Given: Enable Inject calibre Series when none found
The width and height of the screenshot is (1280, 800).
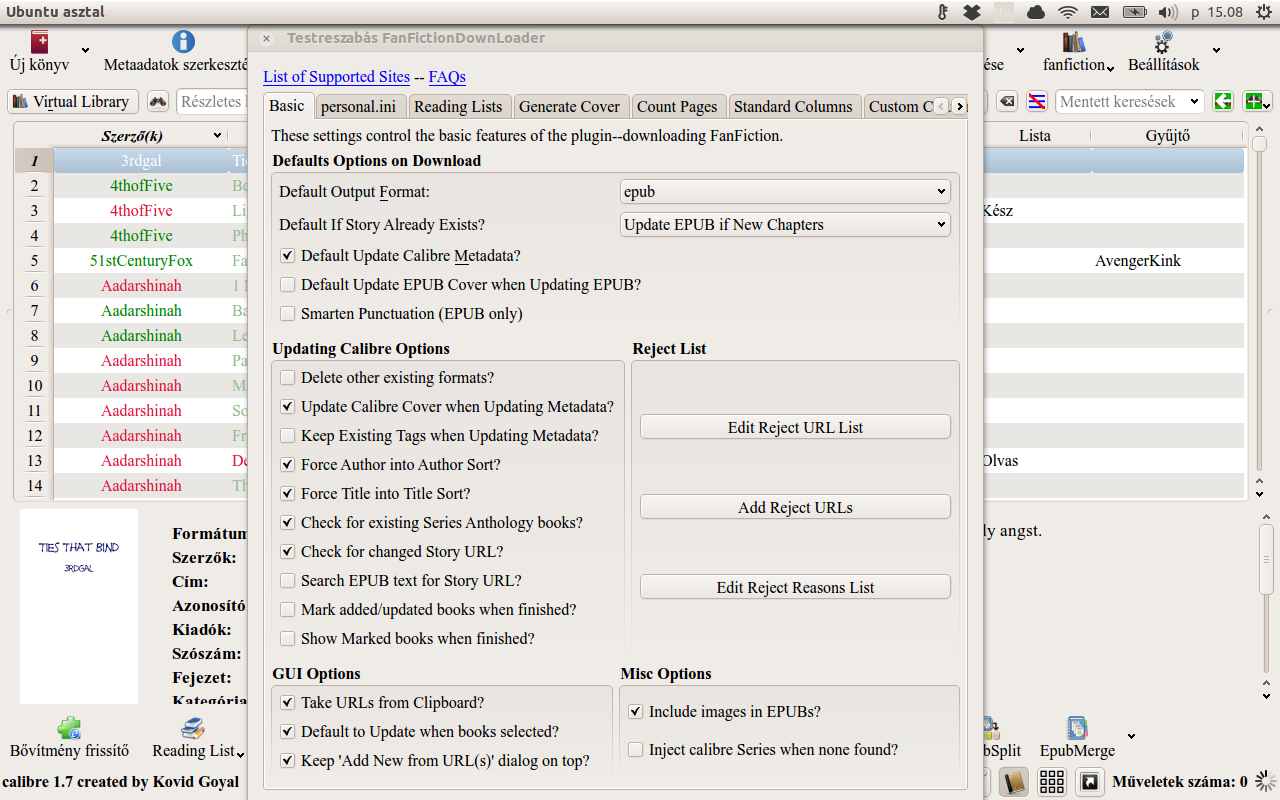Looking at the screenshot, I should pyautogui.click(x=636, y=750).
